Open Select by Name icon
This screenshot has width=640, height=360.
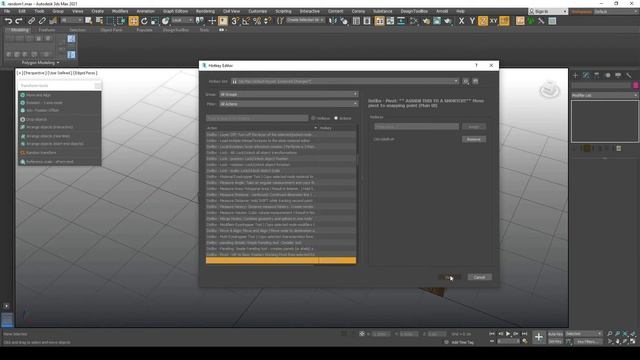(x=99, y=21)
